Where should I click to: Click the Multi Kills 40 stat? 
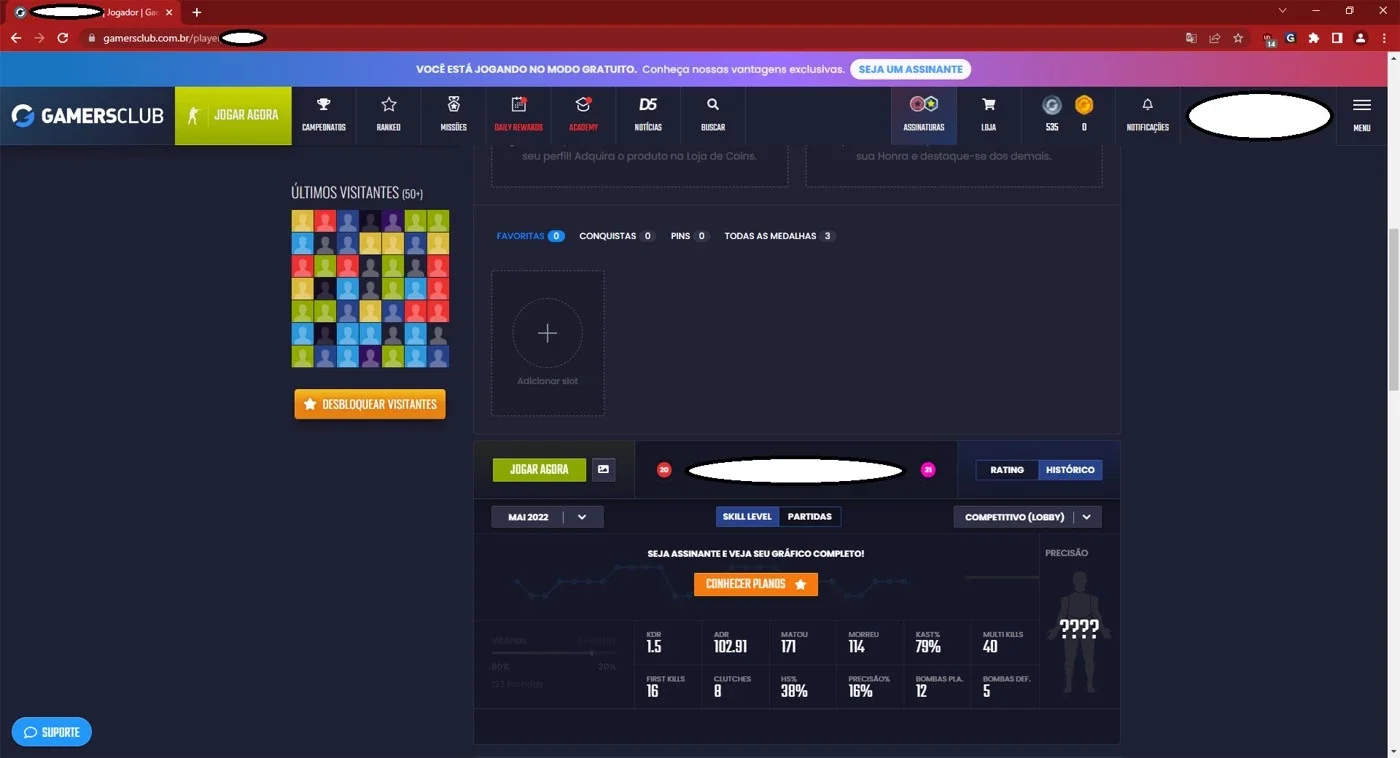1003,642
